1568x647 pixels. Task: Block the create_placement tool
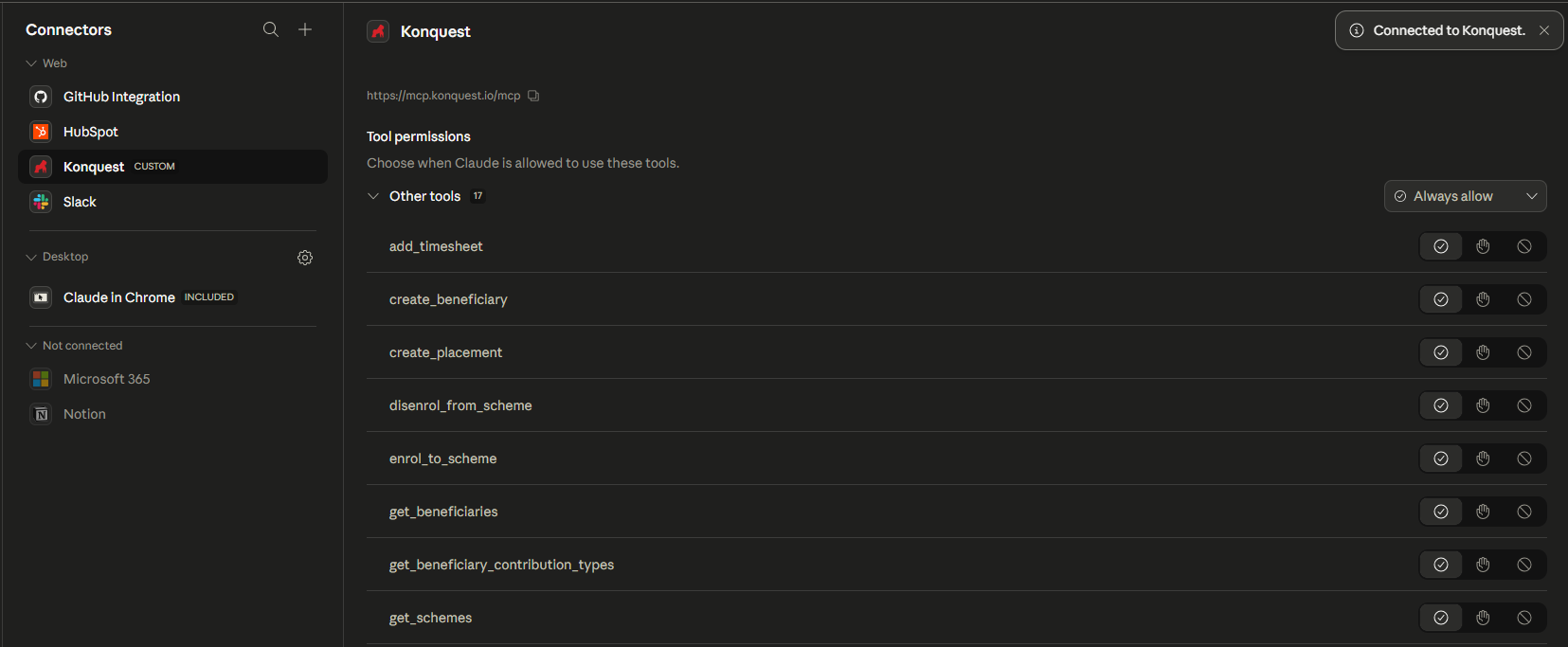[1524, 352]
